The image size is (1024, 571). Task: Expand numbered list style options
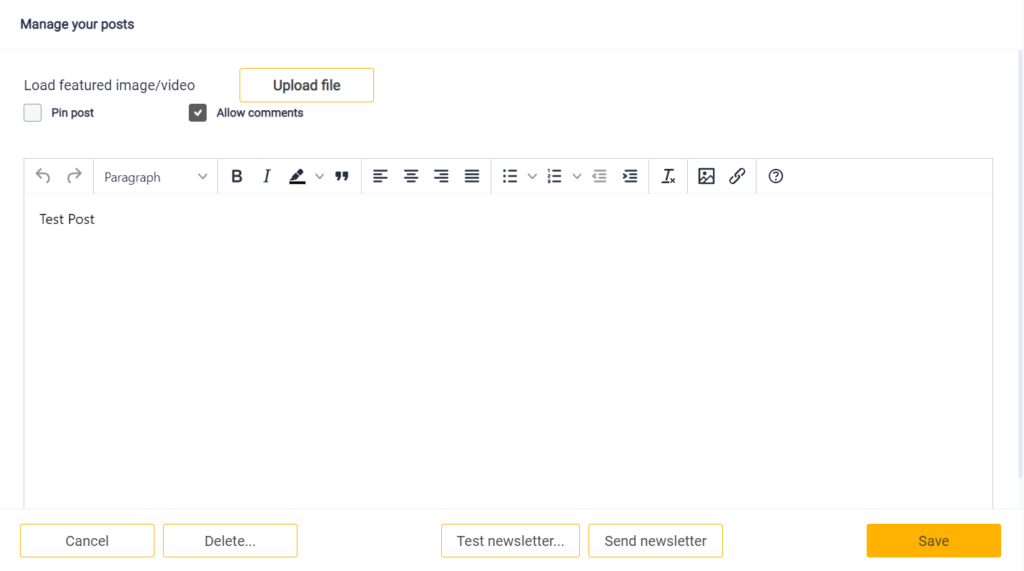coord(577,176)
